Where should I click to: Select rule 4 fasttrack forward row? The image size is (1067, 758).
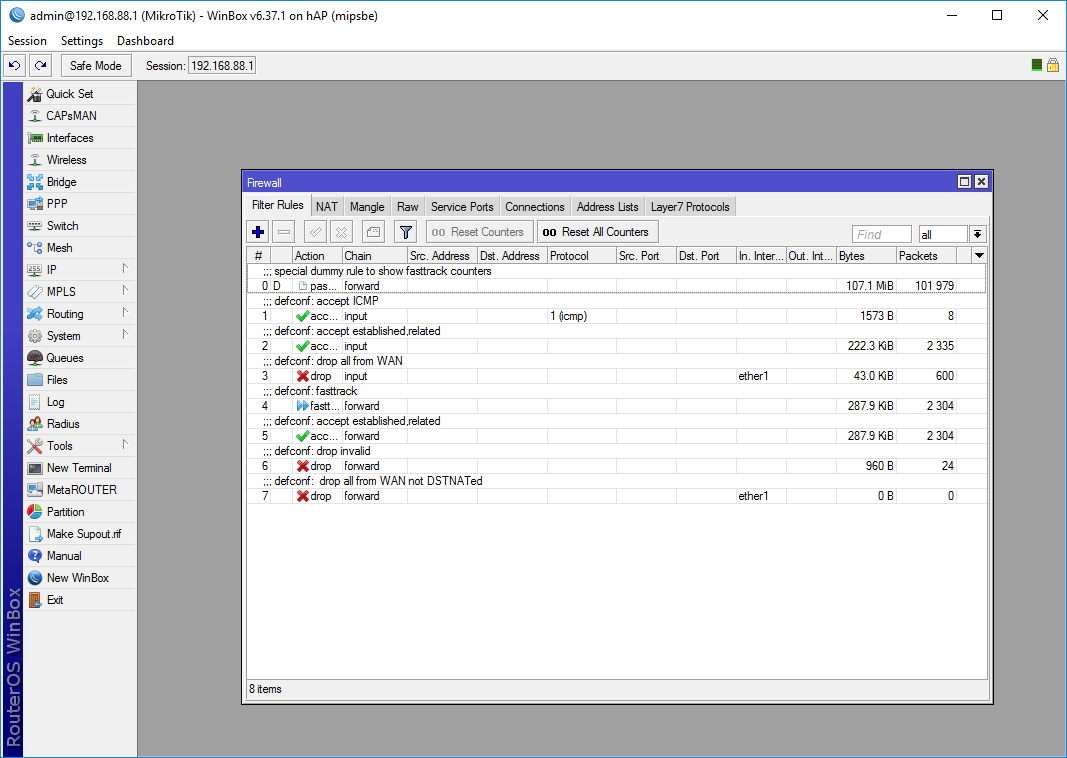coord(617,406)
